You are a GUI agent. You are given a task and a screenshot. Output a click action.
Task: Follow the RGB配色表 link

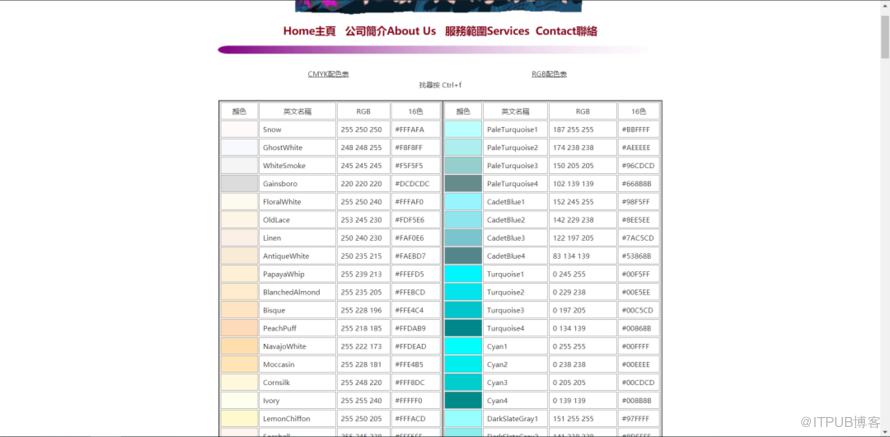point(549,74)
